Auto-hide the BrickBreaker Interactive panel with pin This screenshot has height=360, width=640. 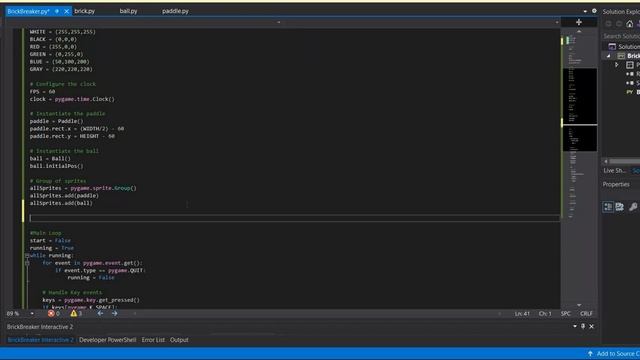tap(583, 326)
